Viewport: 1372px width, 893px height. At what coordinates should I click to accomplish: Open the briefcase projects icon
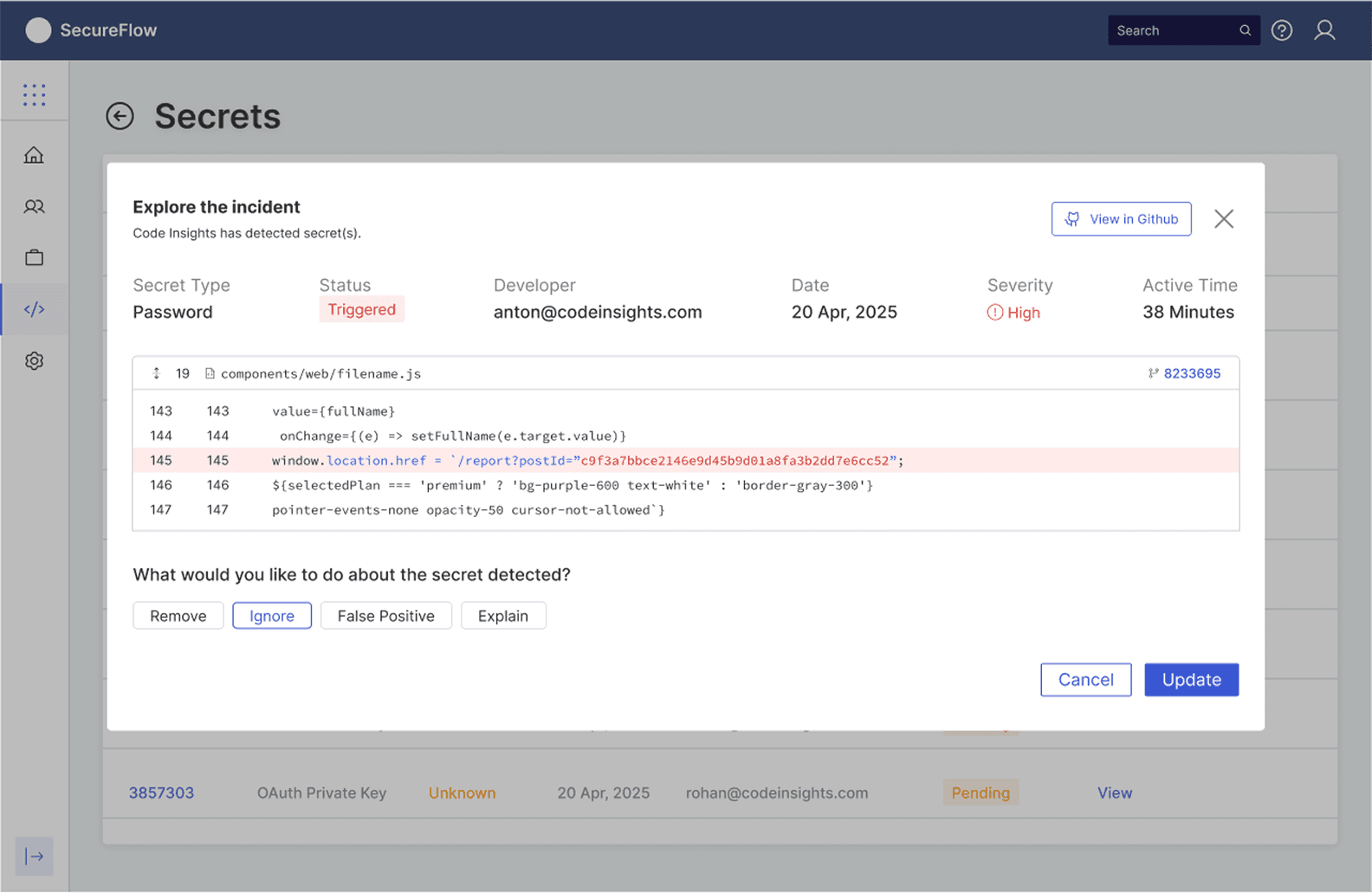(x=34, y=257)
